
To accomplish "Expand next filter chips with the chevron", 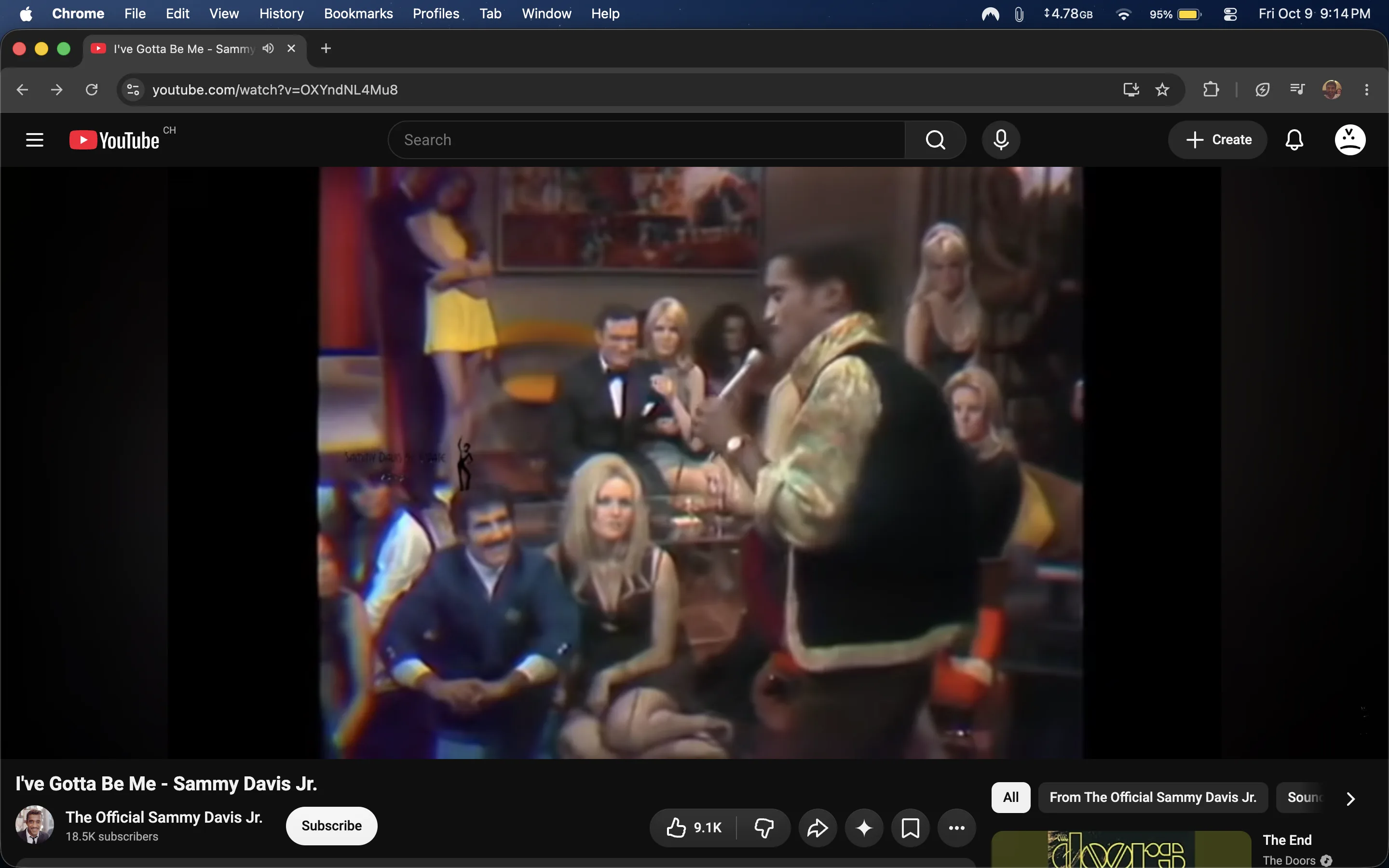I will 1350,798.
